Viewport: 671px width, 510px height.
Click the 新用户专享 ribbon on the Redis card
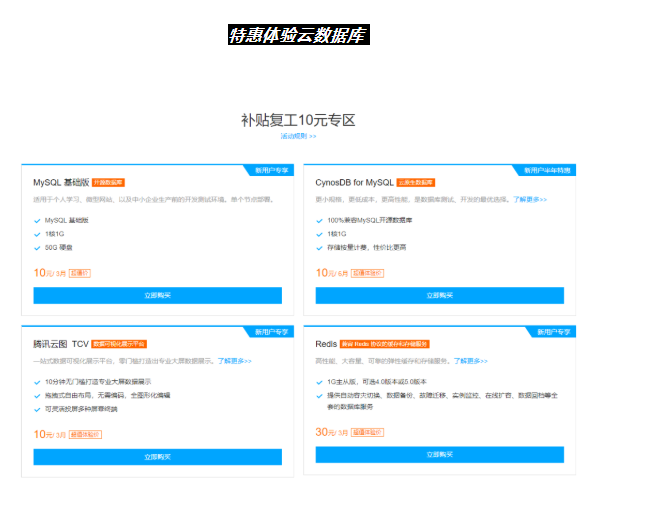pos(553,332)
